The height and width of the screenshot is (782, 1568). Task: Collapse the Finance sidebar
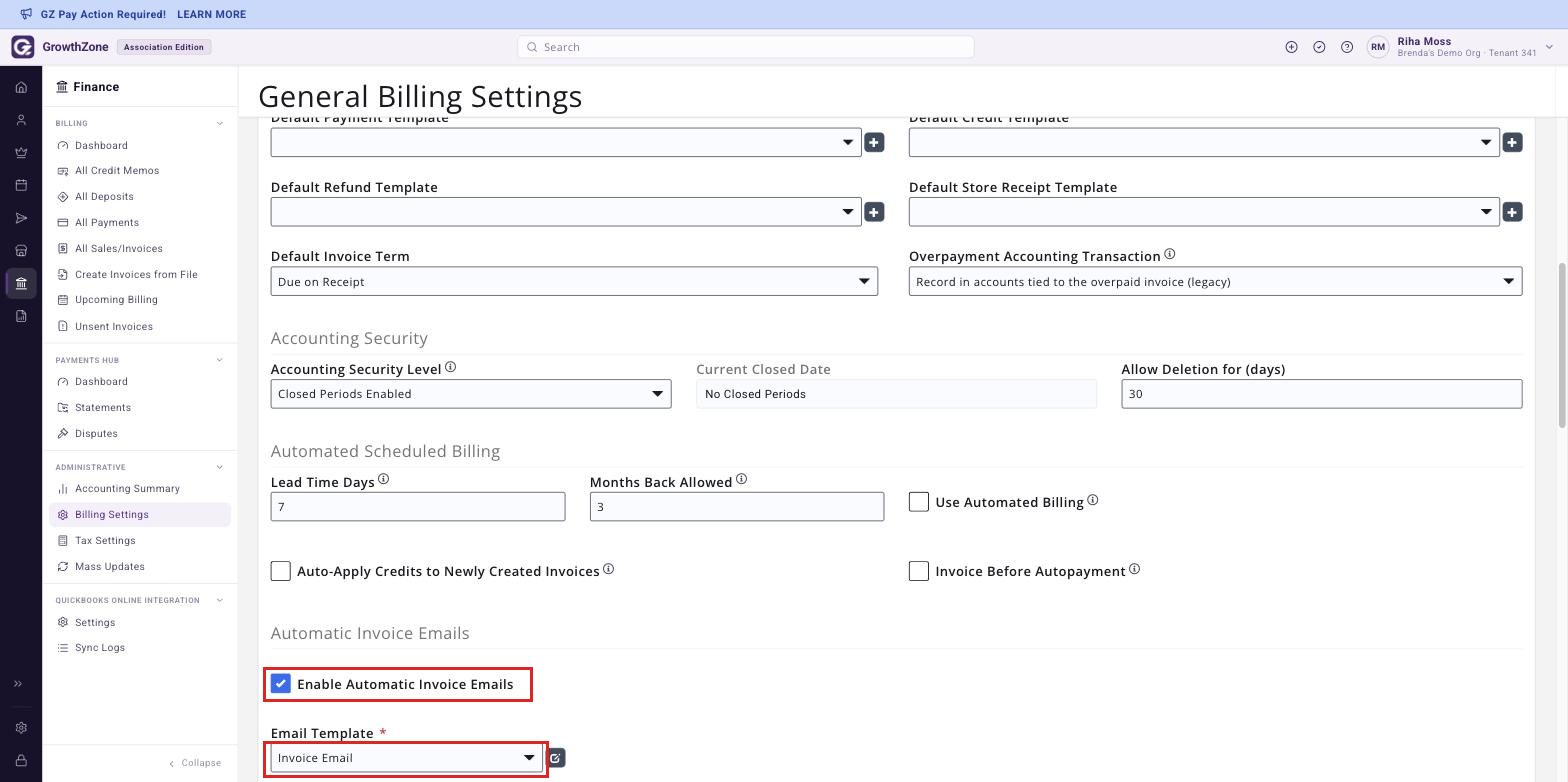[195, 763]
